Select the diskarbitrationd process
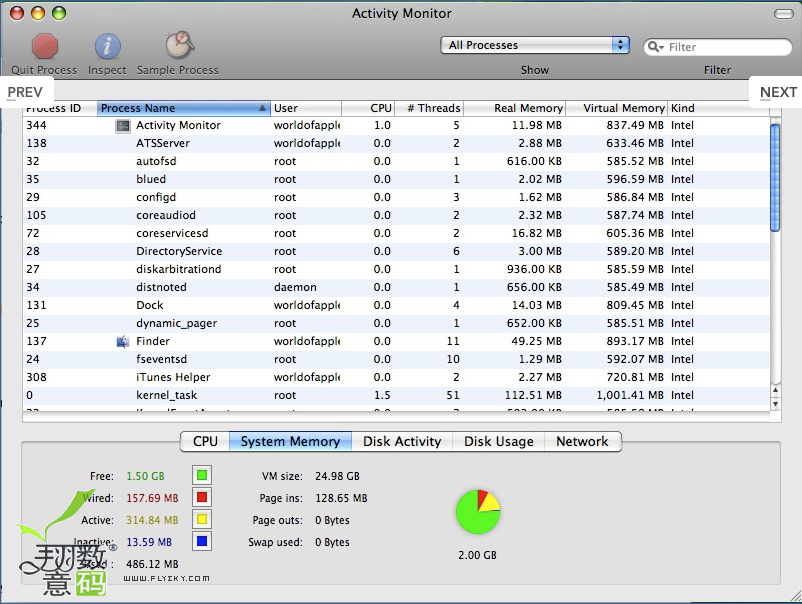Image resolution: width=802 pixels, height=604 pixels. [396, 269]
